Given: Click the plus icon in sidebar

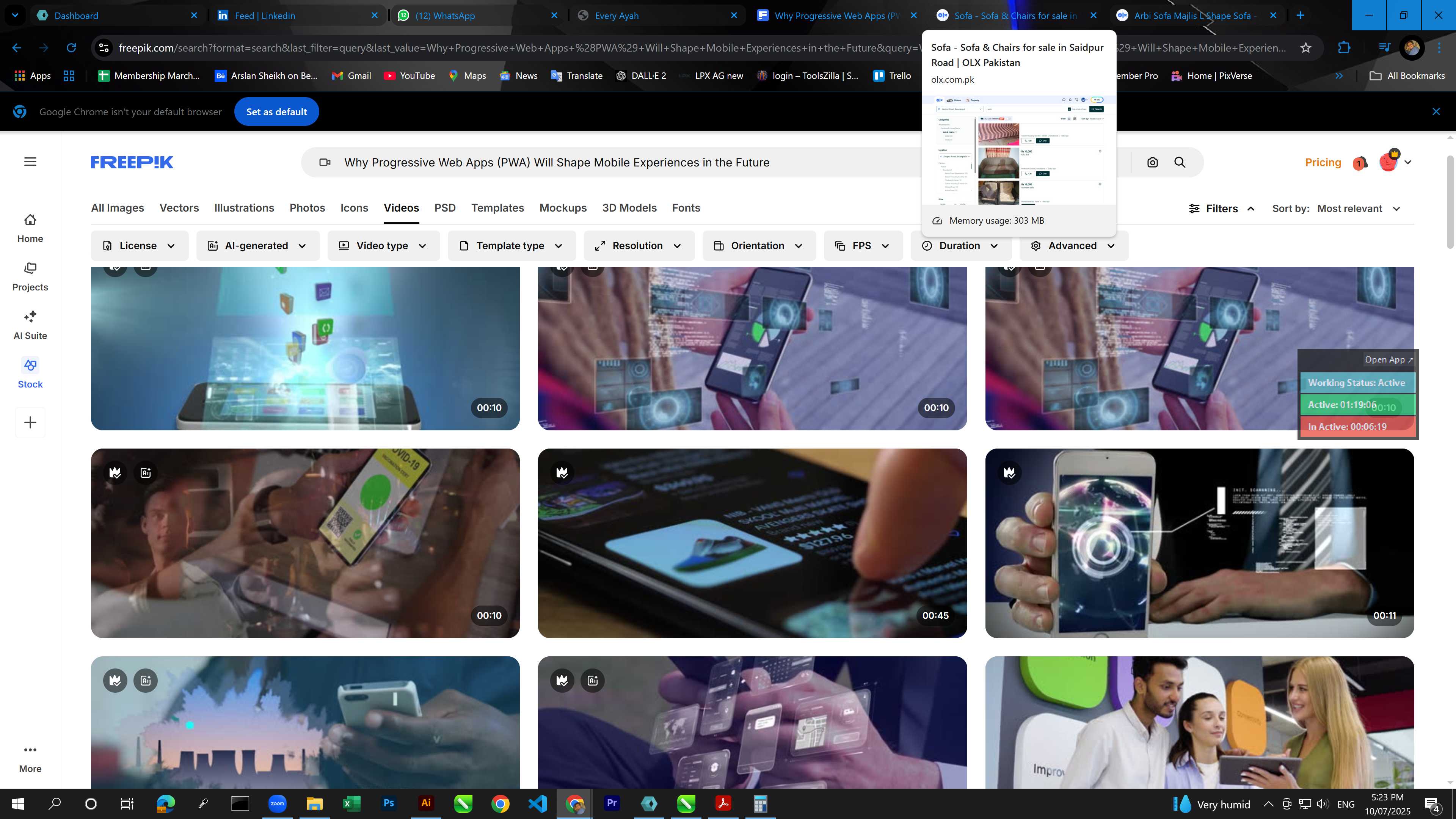Looking at the screenshot, I should point(30,422).
